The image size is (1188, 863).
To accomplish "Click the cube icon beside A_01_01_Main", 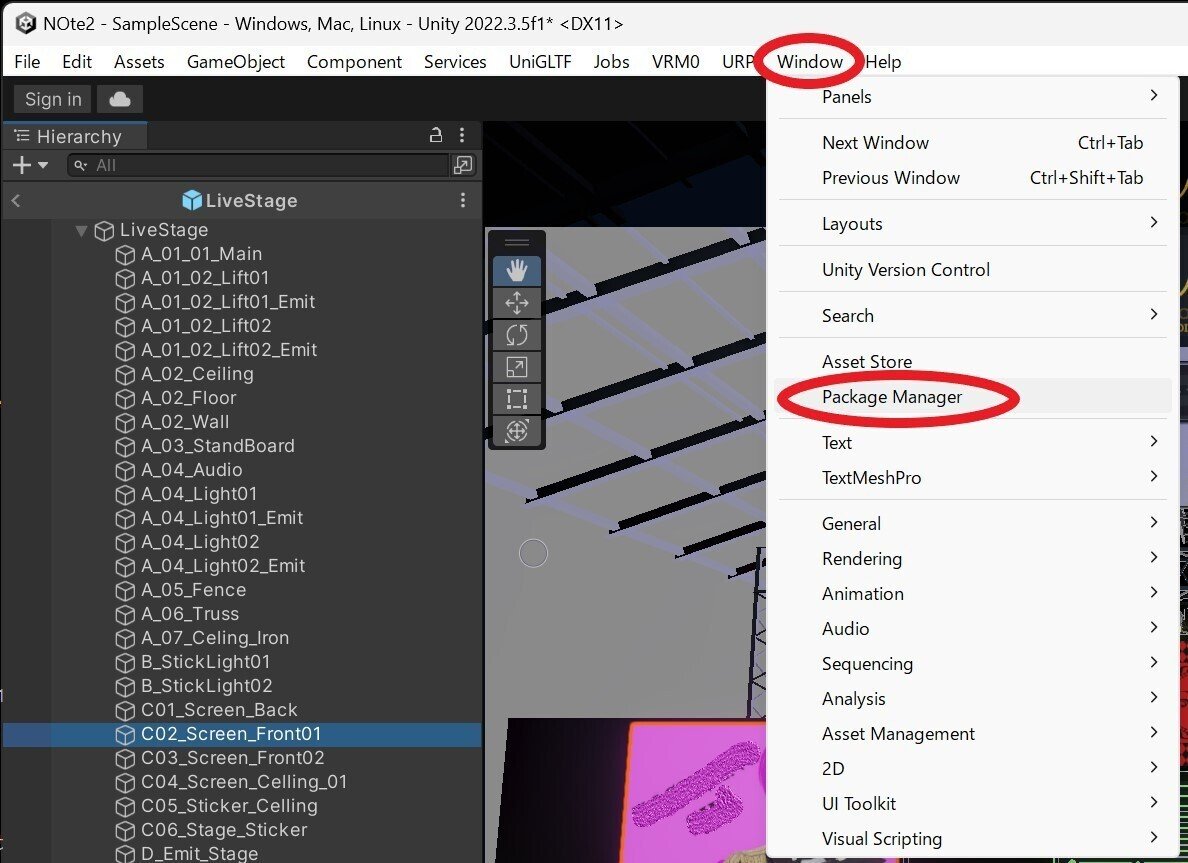I will tap(125, 255).
